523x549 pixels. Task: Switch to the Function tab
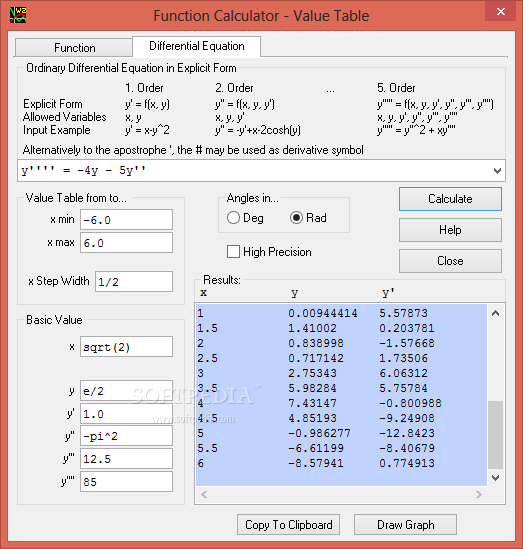click(x=74, y=48)
